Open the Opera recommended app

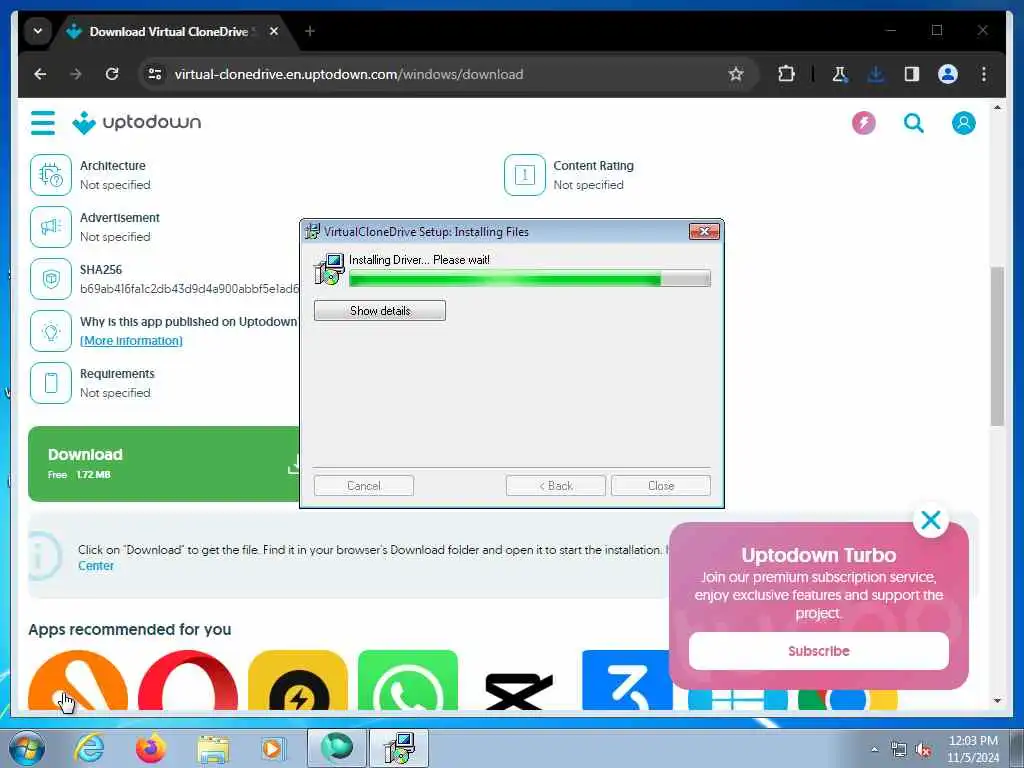(x=188, y=680)
